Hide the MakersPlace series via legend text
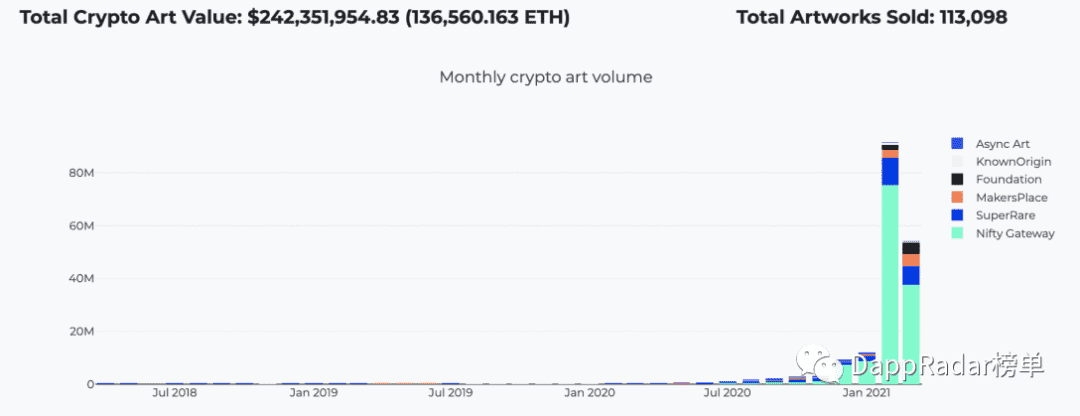This screenshot has height=416, width=1080. [x=1011, y=198]
